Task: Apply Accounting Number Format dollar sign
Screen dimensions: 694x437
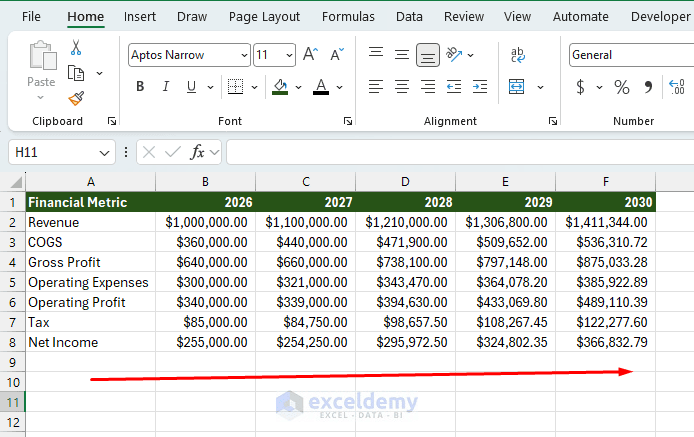Action: [x=580, y=87]
